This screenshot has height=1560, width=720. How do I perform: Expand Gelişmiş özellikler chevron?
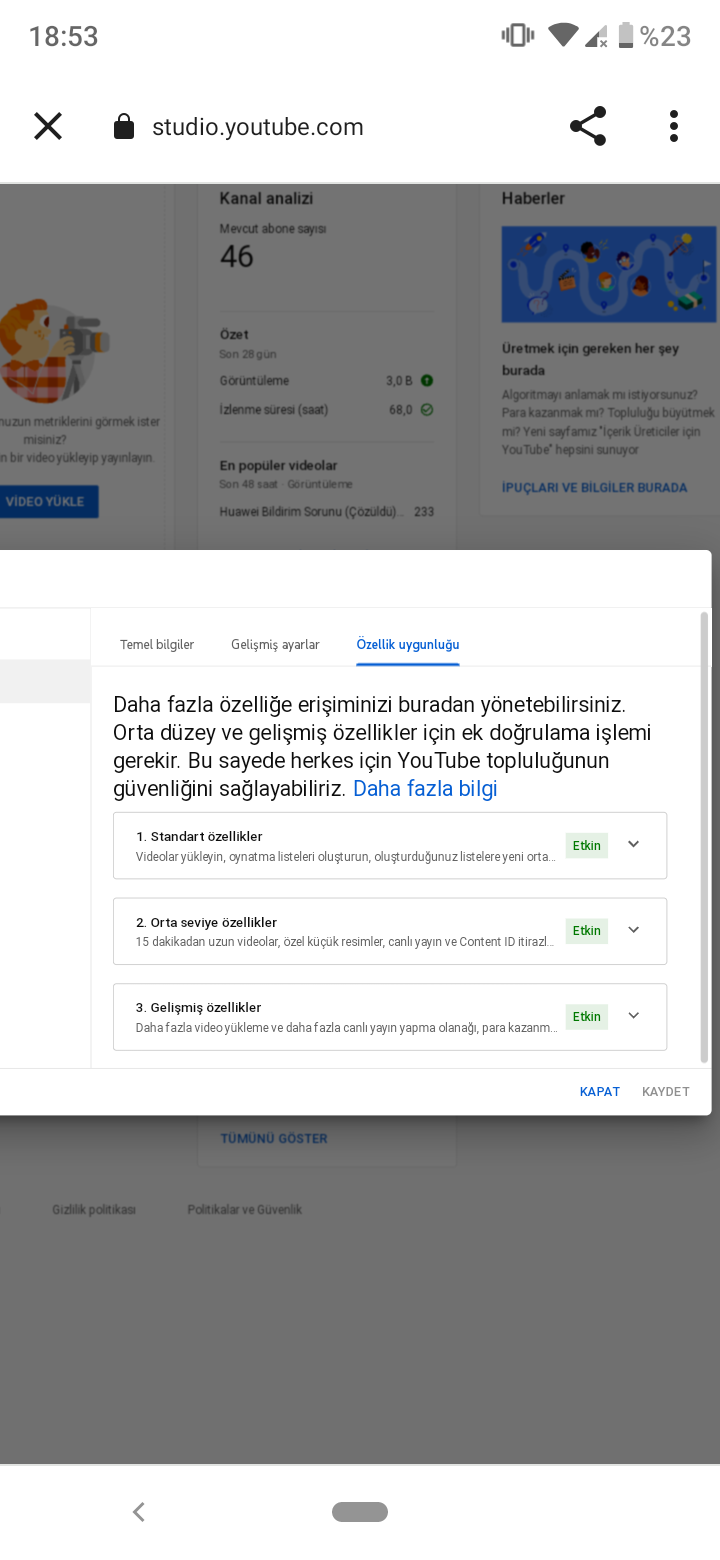(633, 1016)
